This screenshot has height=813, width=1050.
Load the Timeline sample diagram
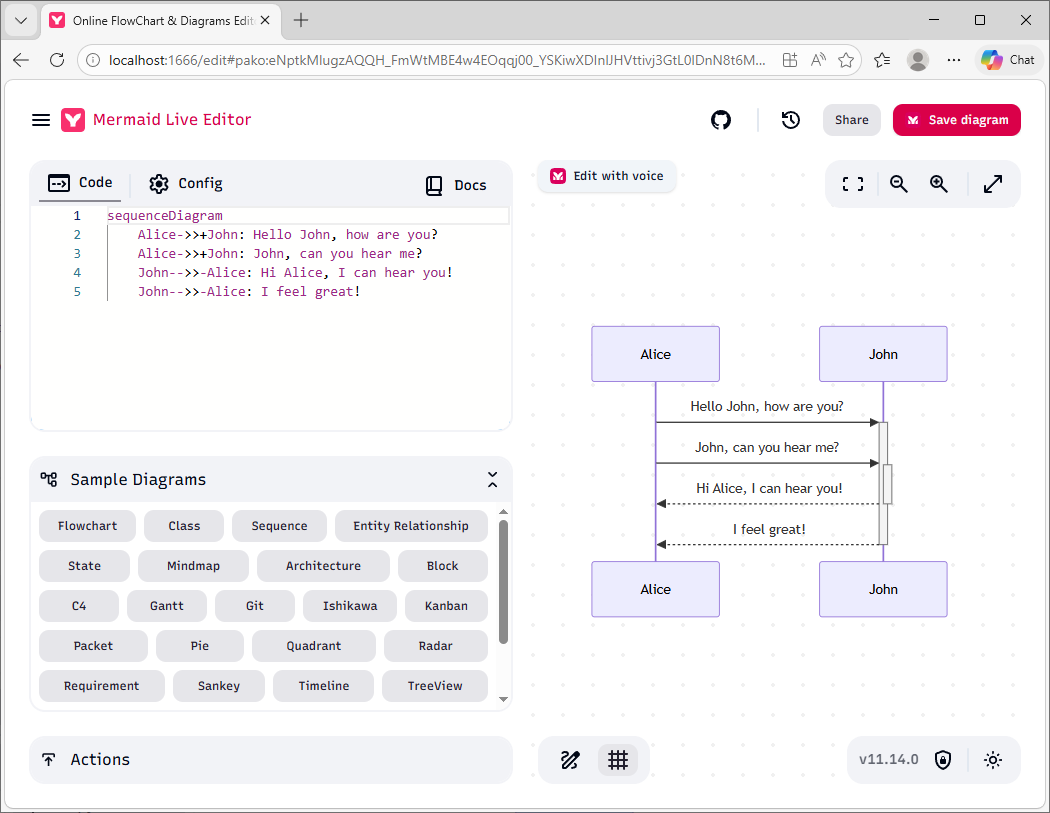click(323, 686)
